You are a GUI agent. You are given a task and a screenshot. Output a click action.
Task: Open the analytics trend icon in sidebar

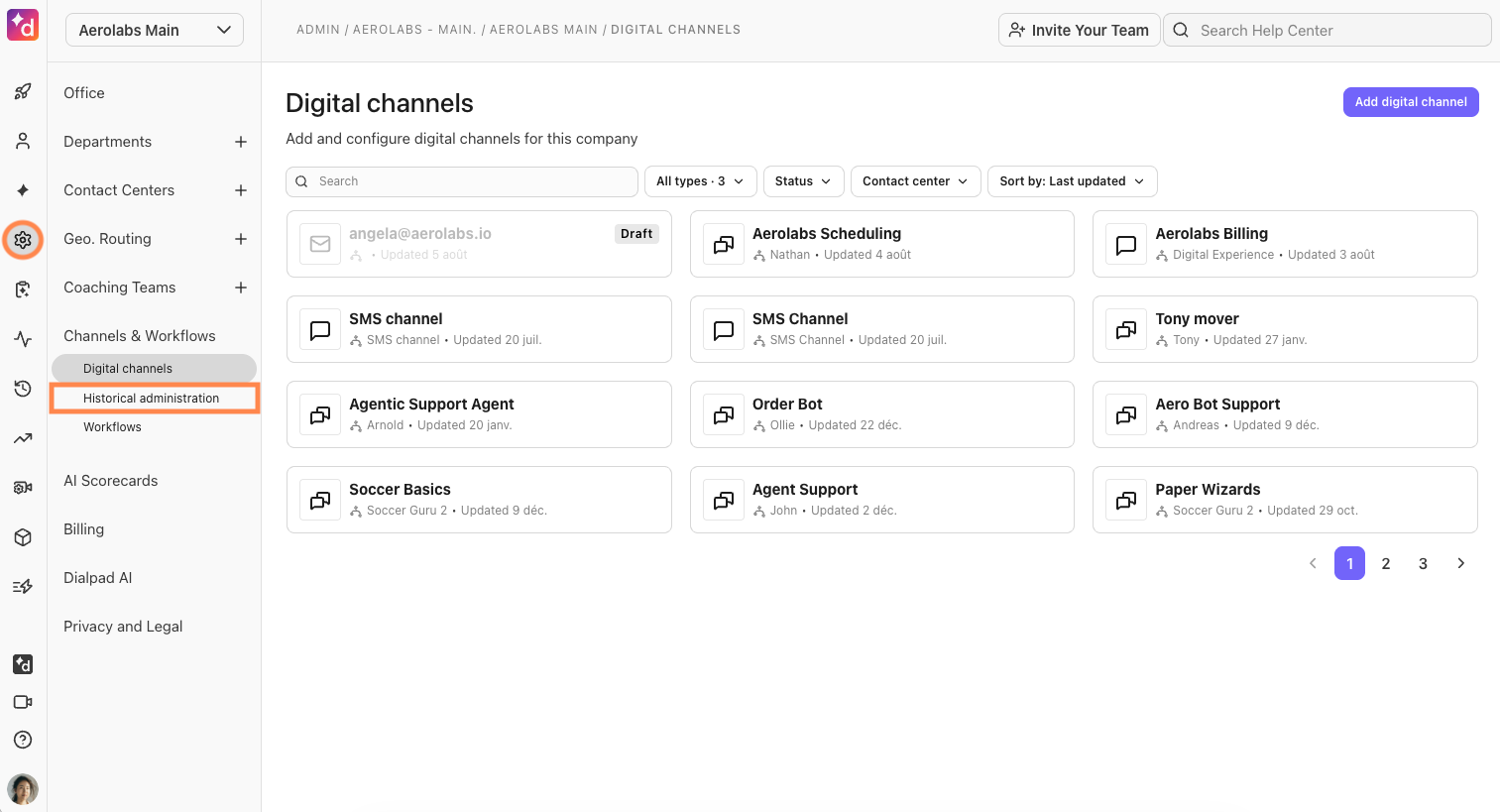click(x=23, y=438)
